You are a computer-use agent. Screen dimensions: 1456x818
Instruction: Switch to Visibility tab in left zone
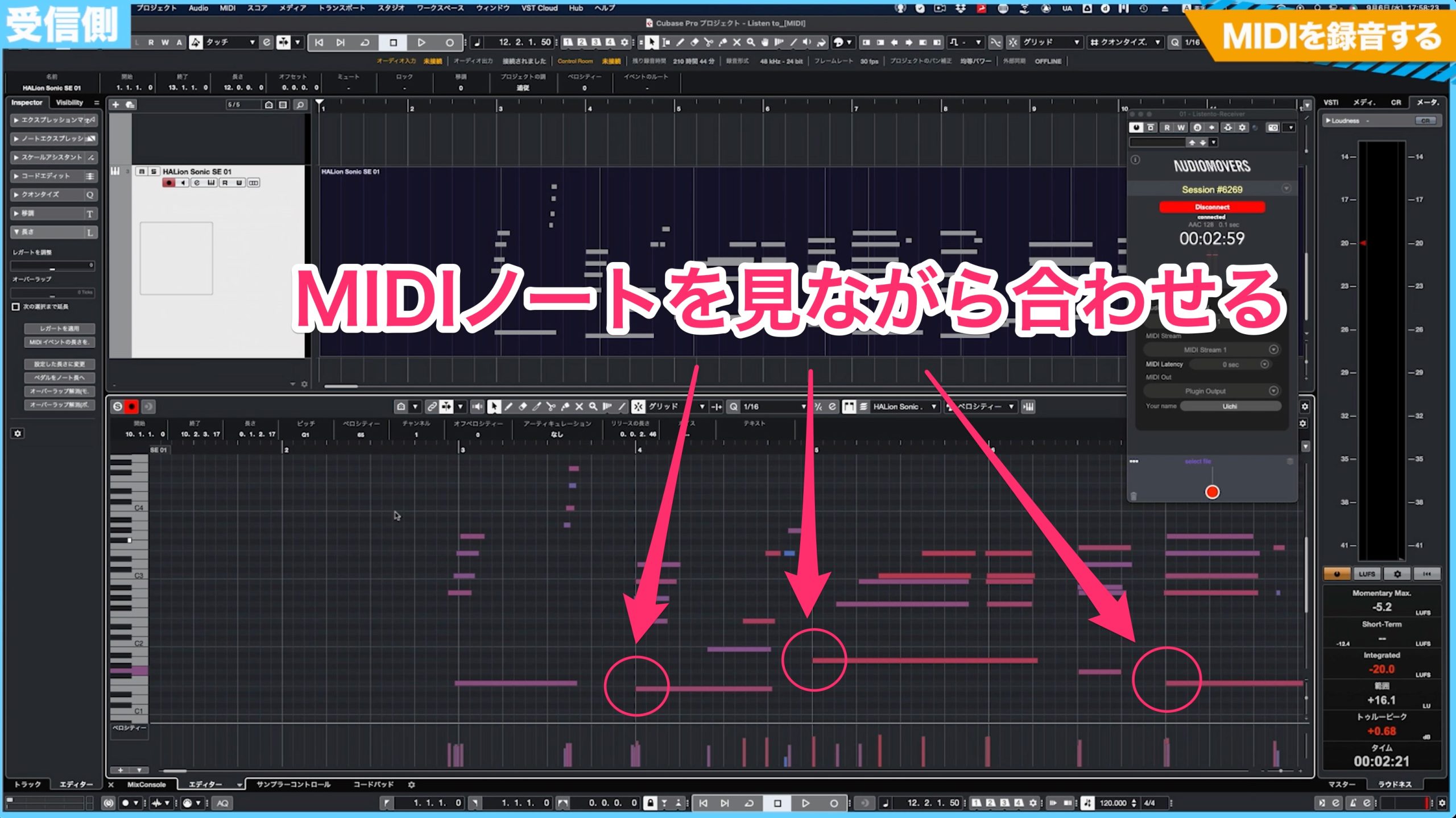tap(69, 103)
